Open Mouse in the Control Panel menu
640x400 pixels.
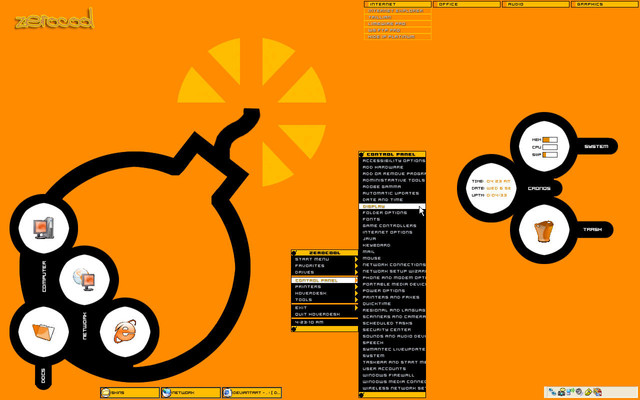(392, 258)
